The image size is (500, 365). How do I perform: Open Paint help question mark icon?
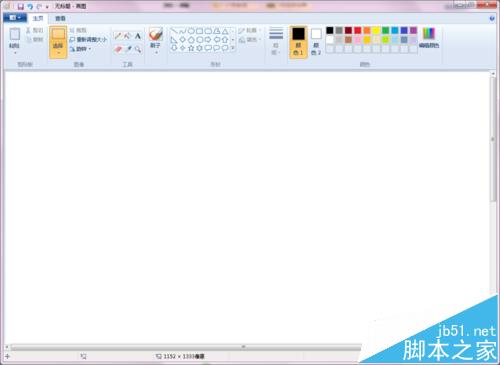coord(492,18)
